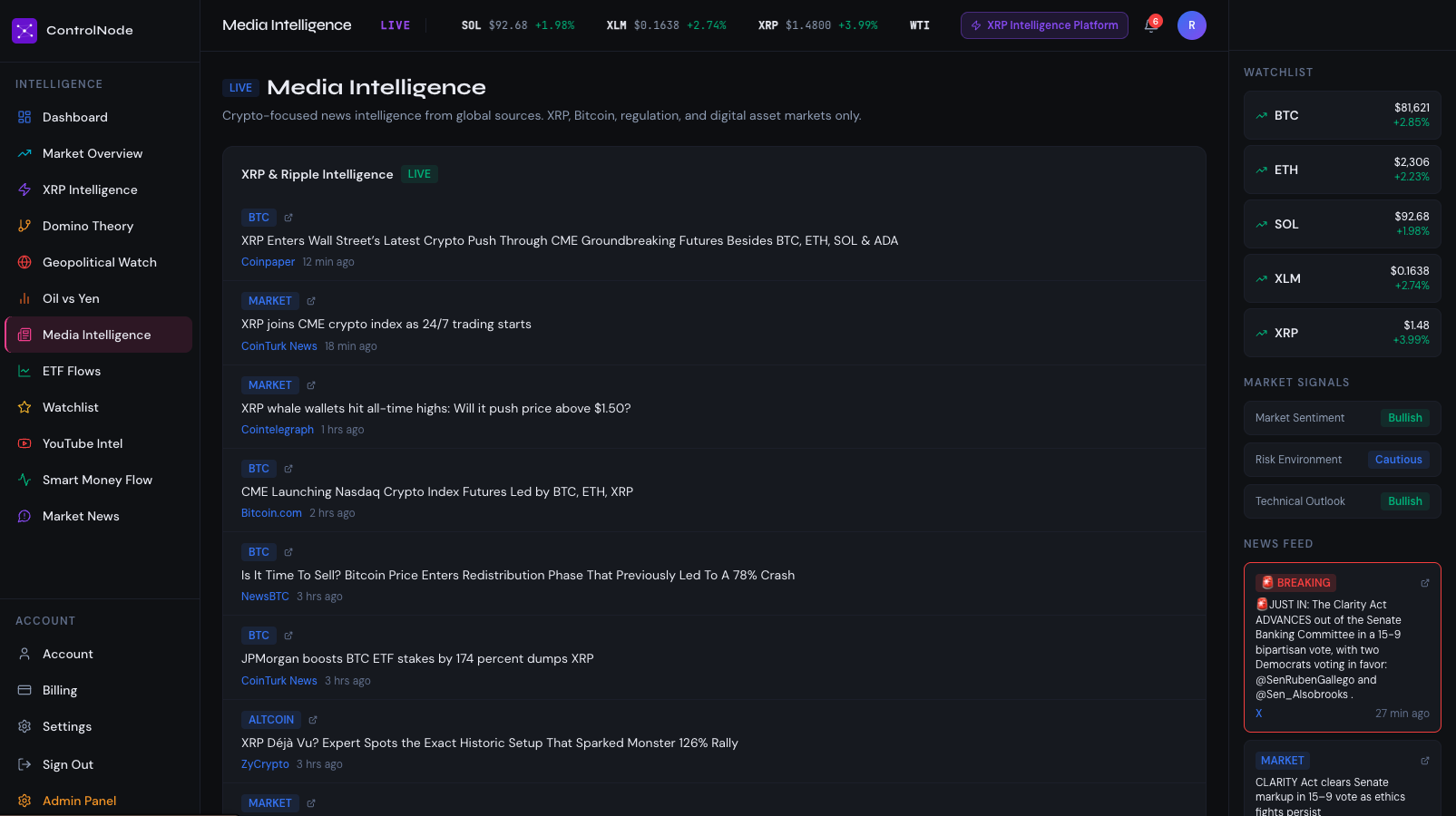Select SOL watchlist card at $92.68
The height and width of the screenshot is (816, 1456).
click(x=1342, y=224)
